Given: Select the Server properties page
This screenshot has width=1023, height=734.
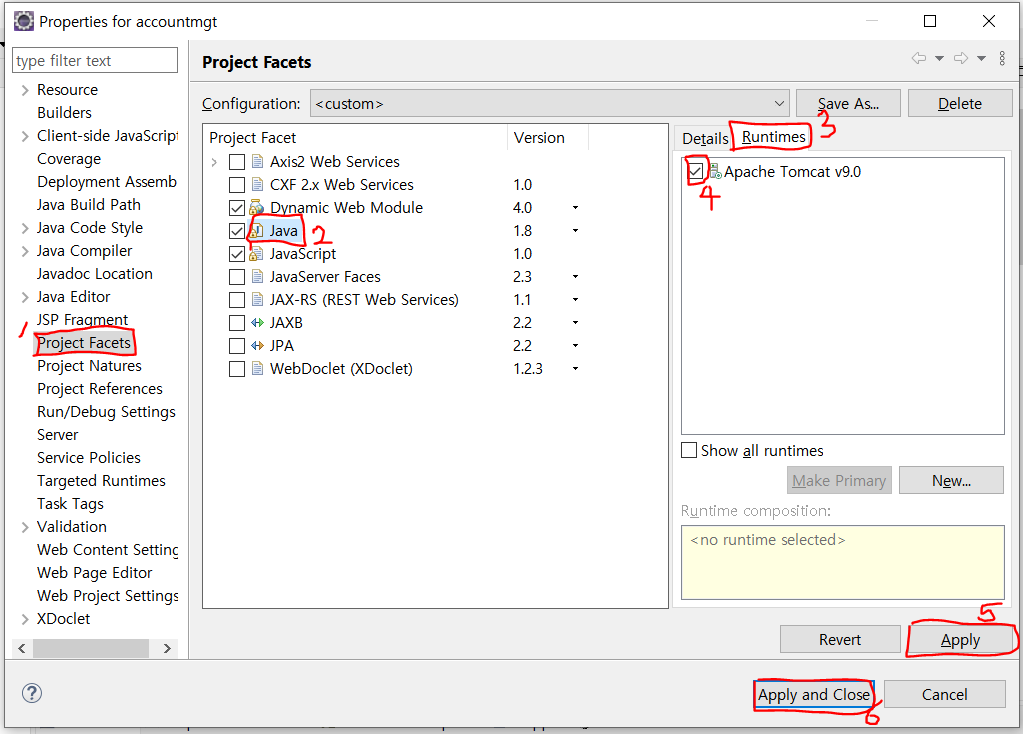Looking at the screenshot, I should click(57, 435).
